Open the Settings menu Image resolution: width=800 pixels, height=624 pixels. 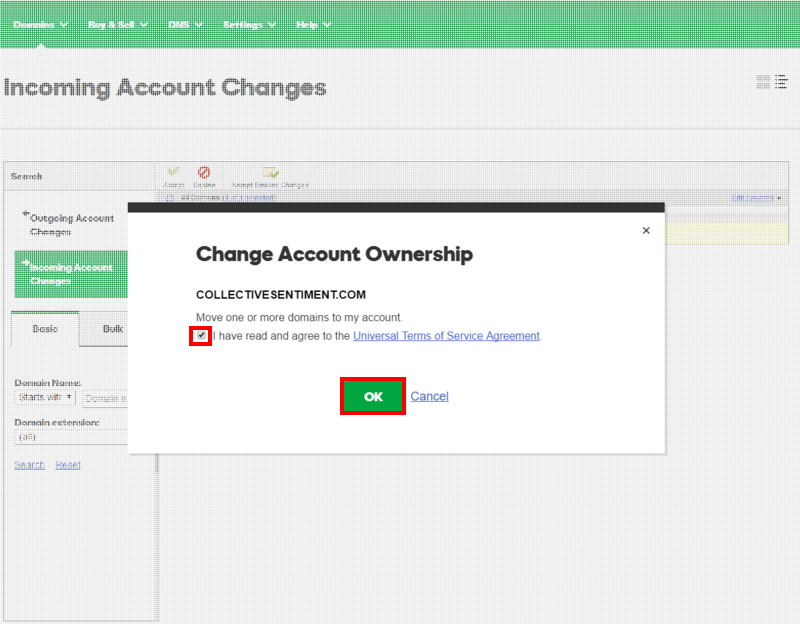pos(249,24)
